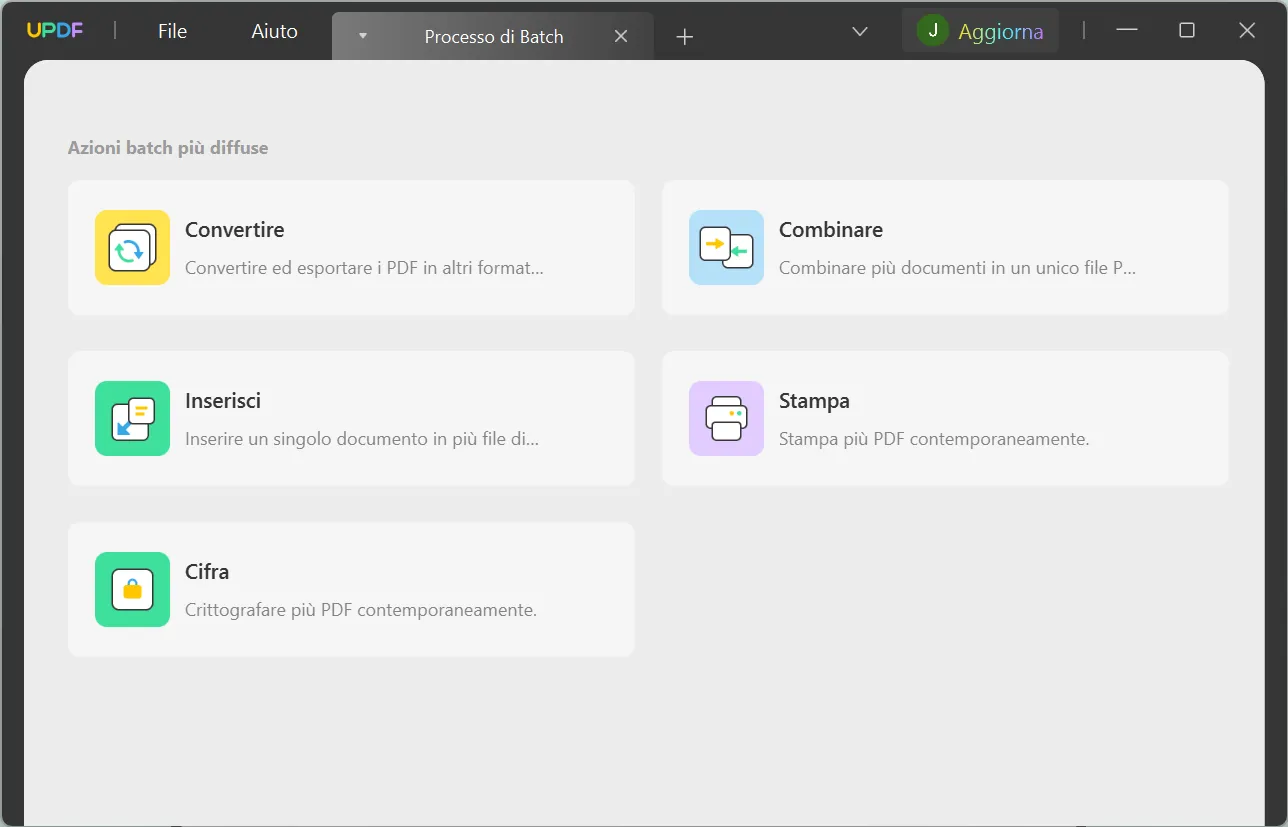Click the Convertire yellow icon

click(x=132, y=247)
